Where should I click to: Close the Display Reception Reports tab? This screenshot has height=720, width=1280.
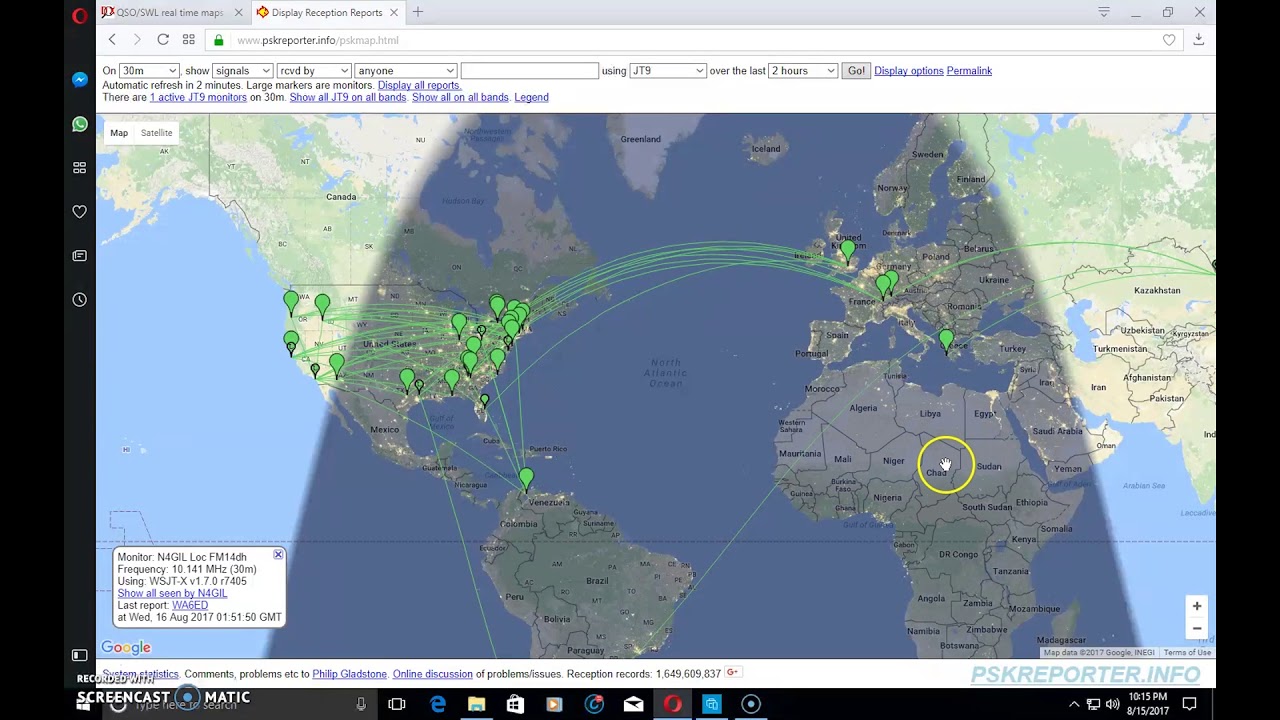[x=394, y=12]
